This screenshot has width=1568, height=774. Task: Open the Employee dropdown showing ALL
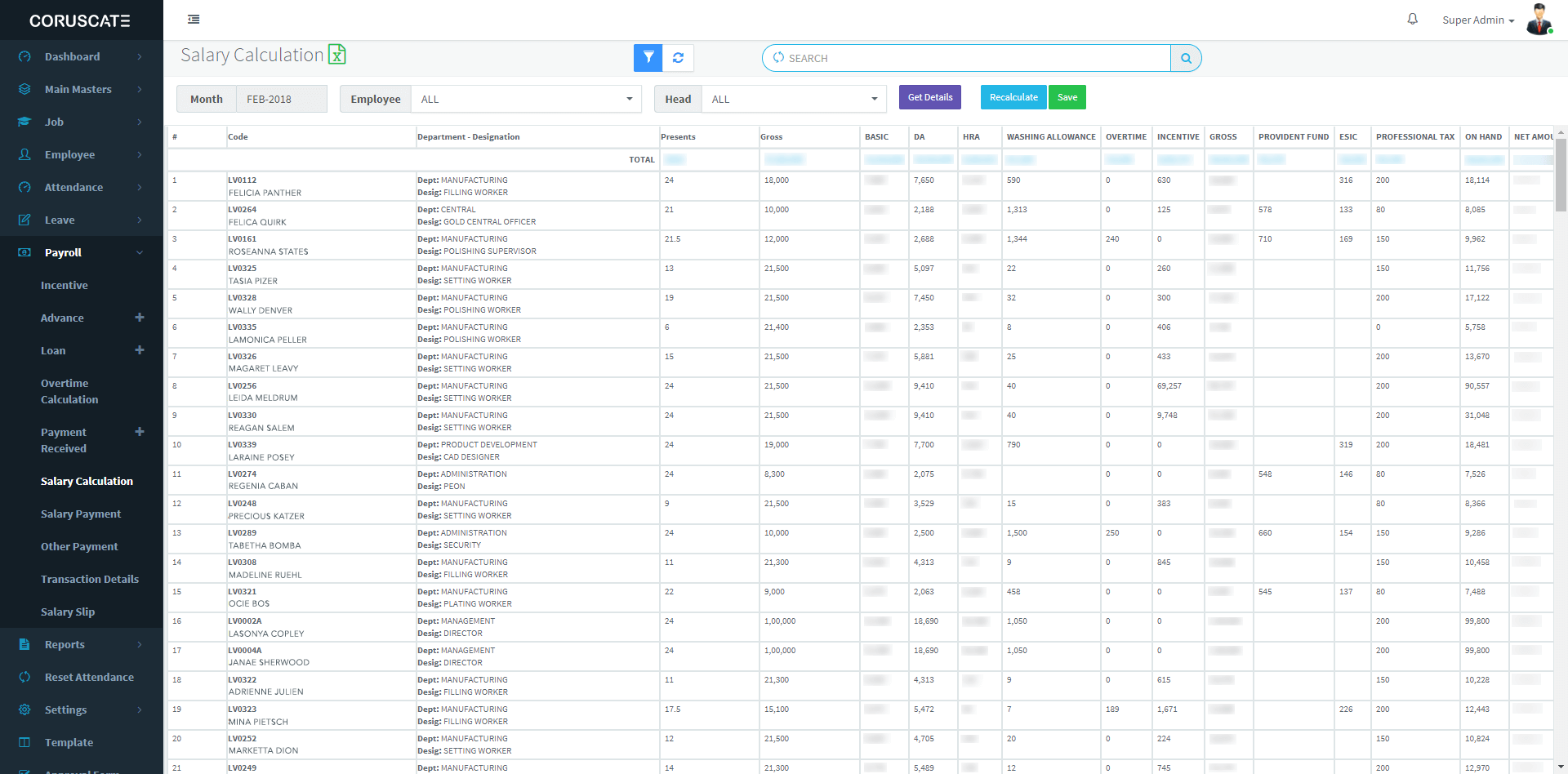pos(526,99)
